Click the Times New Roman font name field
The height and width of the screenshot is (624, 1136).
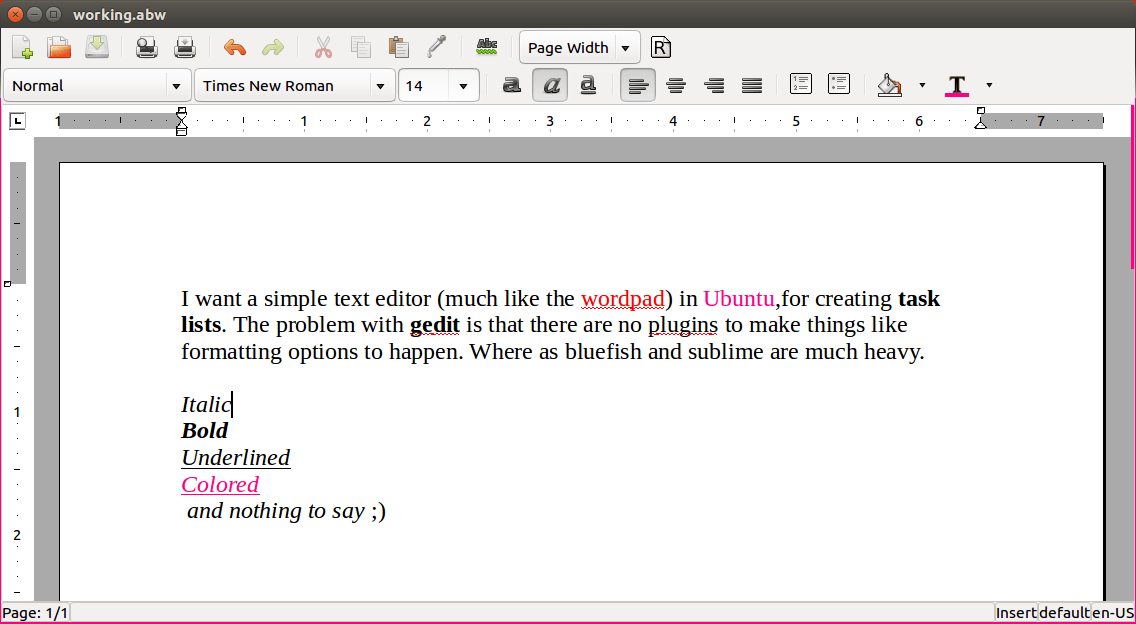click(283, 86)
